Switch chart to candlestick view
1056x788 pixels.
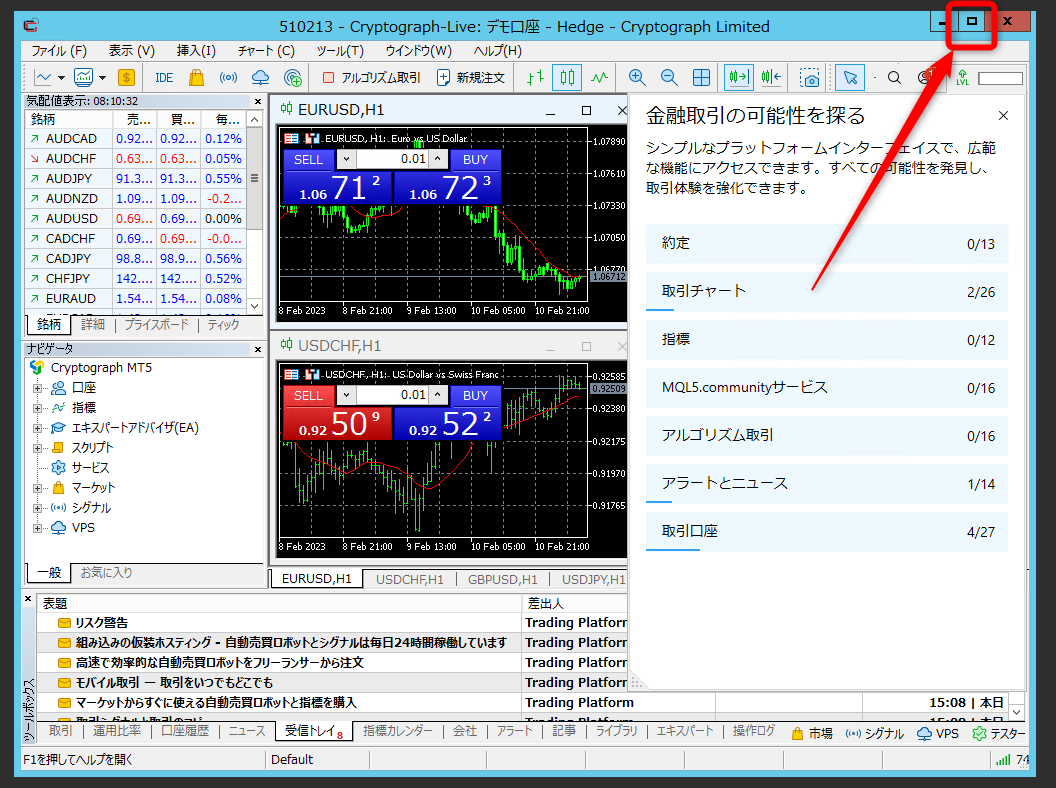pyautogui.click(x=567, y=77)
